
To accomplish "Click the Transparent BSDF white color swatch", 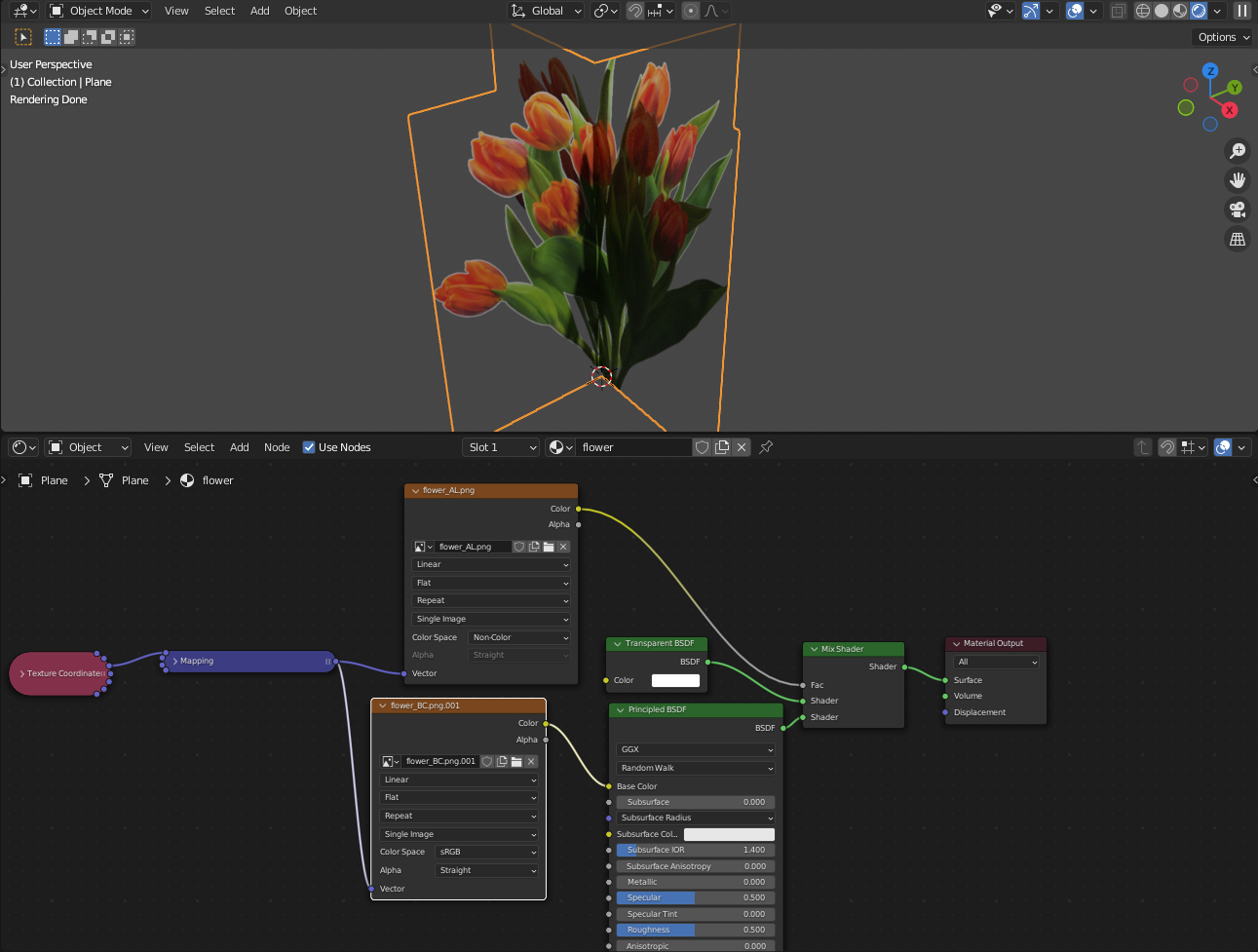I will (x=675, y=680).
